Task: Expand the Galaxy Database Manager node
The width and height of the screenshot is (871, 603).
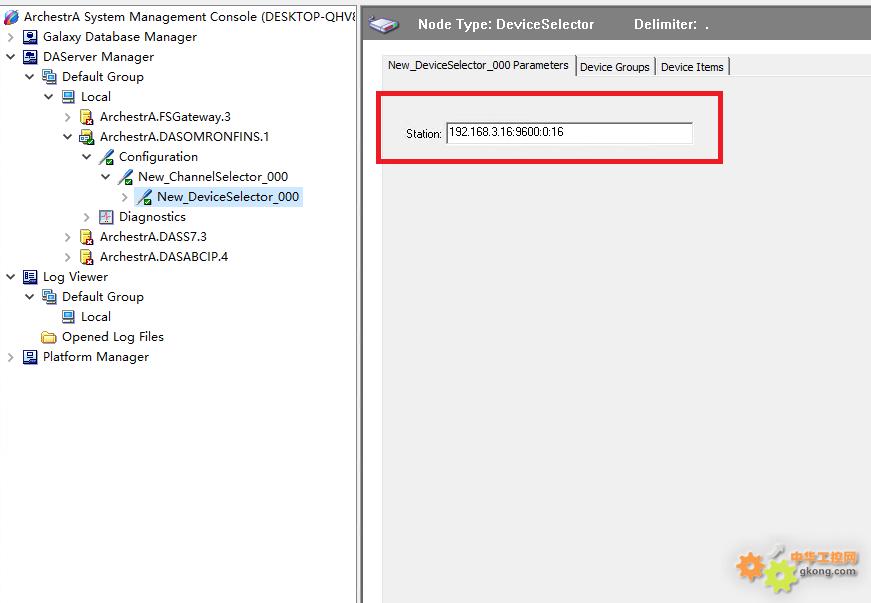Action: pos(11,37)
